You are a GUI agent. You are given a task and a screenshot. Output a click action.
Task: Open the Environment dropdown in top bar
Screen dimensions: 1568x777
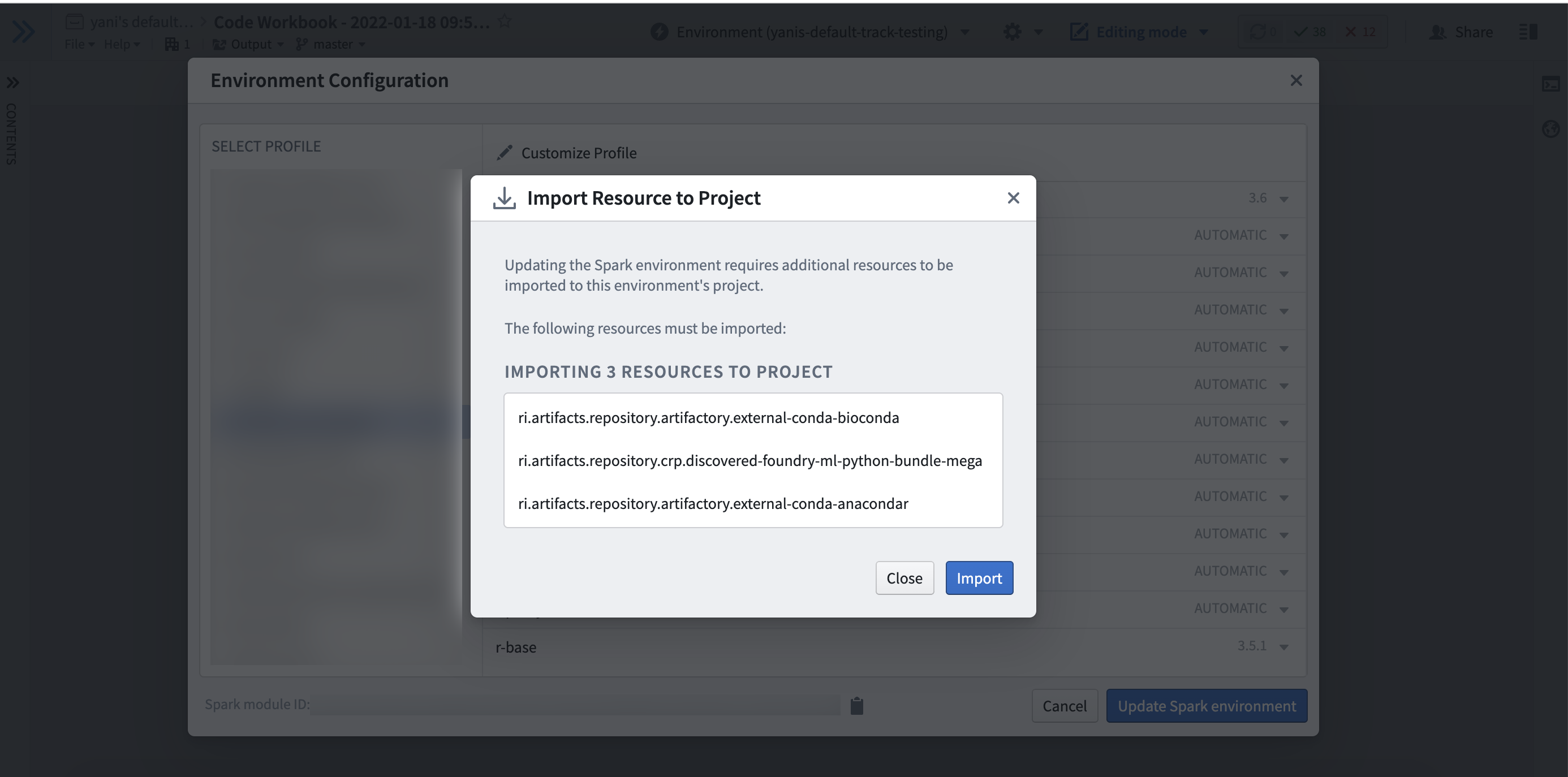click(x=810, y=32)
